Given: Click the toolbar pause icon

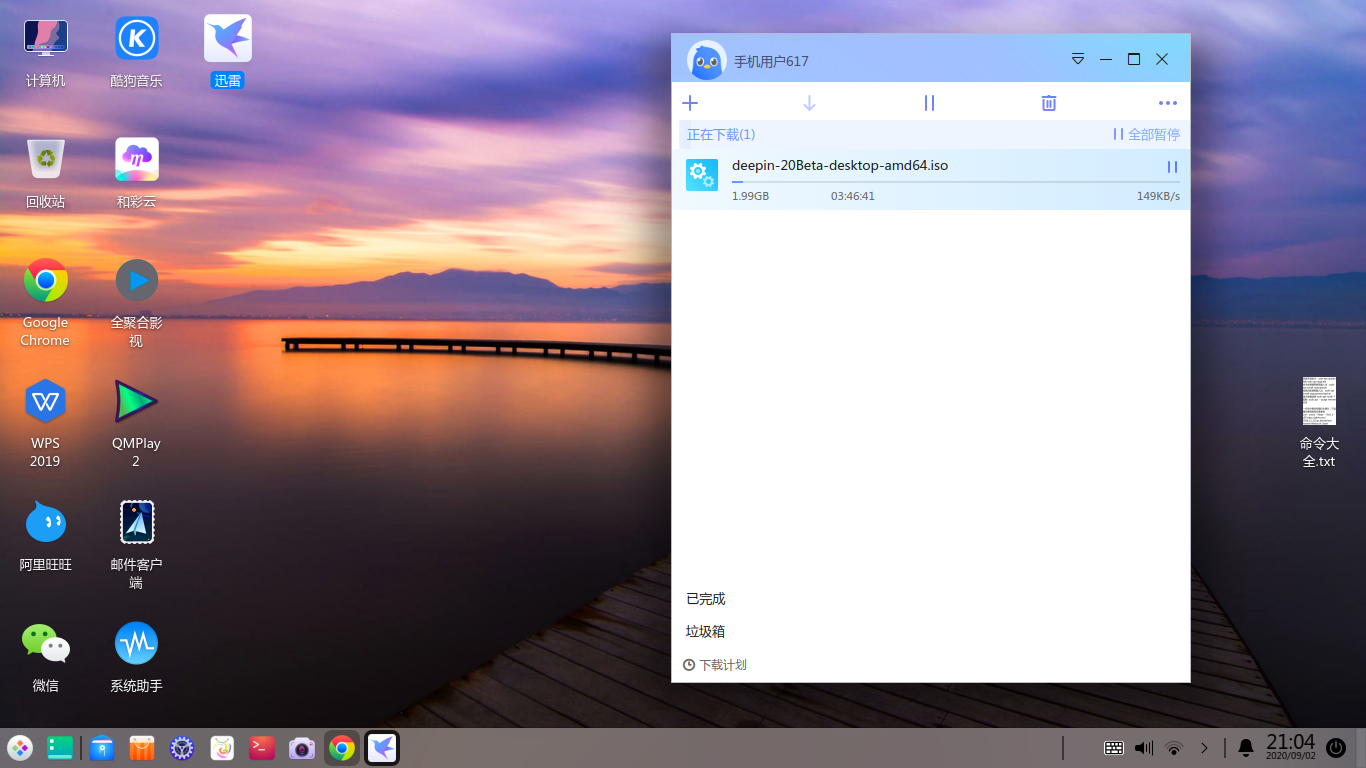Looking at the screenshot, I should (x=929, y=103).
